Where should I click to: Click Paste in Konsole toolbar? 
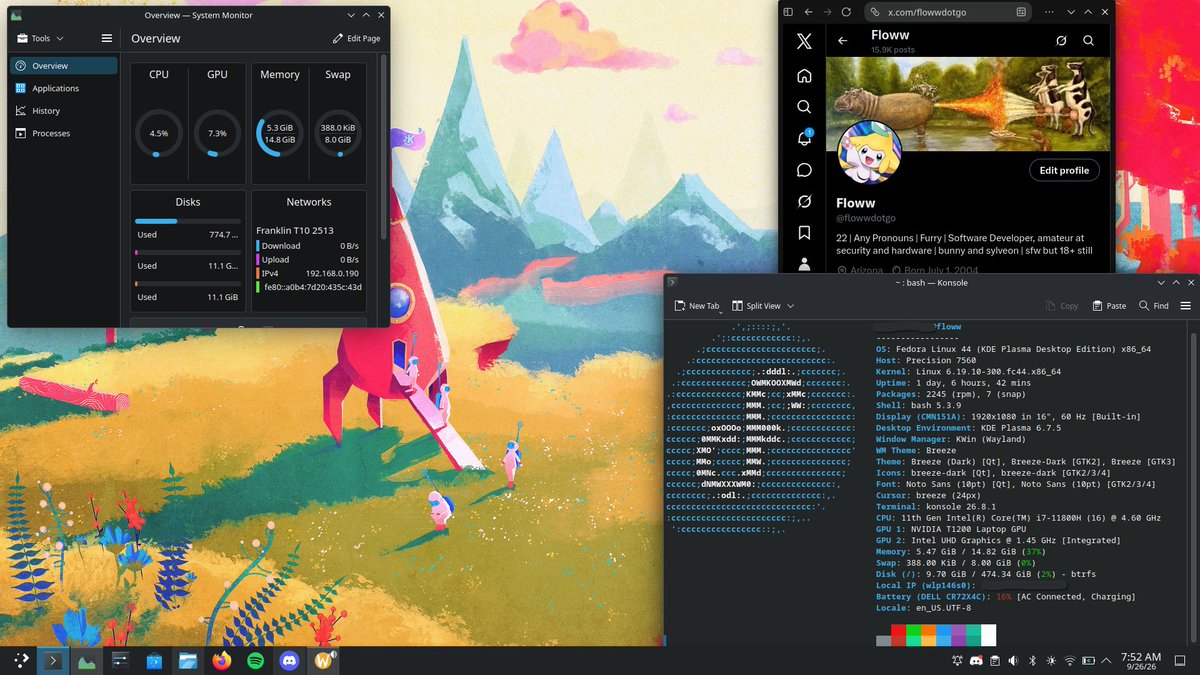[x=1109, y=306]
